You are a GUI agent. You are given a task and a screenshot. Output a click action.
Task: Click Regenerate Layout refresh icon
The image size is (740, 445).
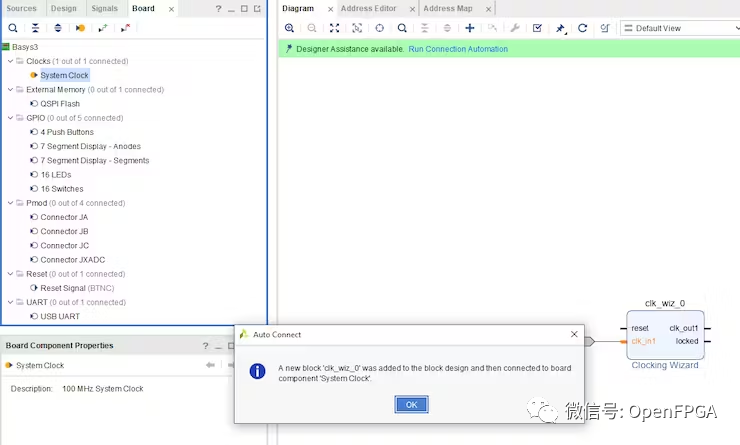click(582, 28)
